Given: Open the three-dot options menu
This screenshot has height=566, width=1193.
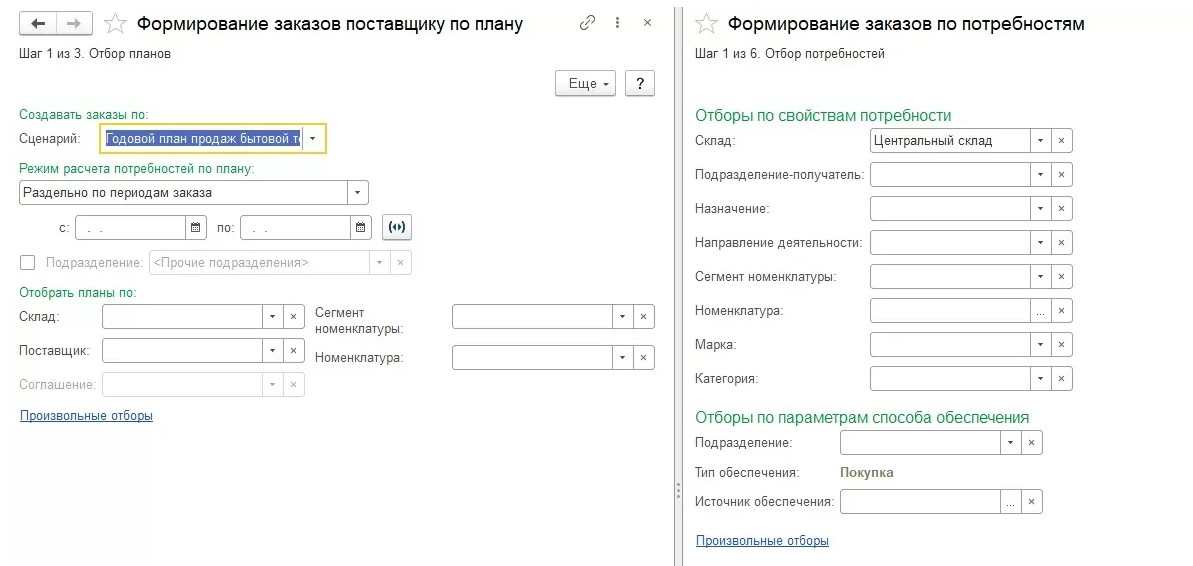Looking at the screenshot, I should (x=618, y=23).
